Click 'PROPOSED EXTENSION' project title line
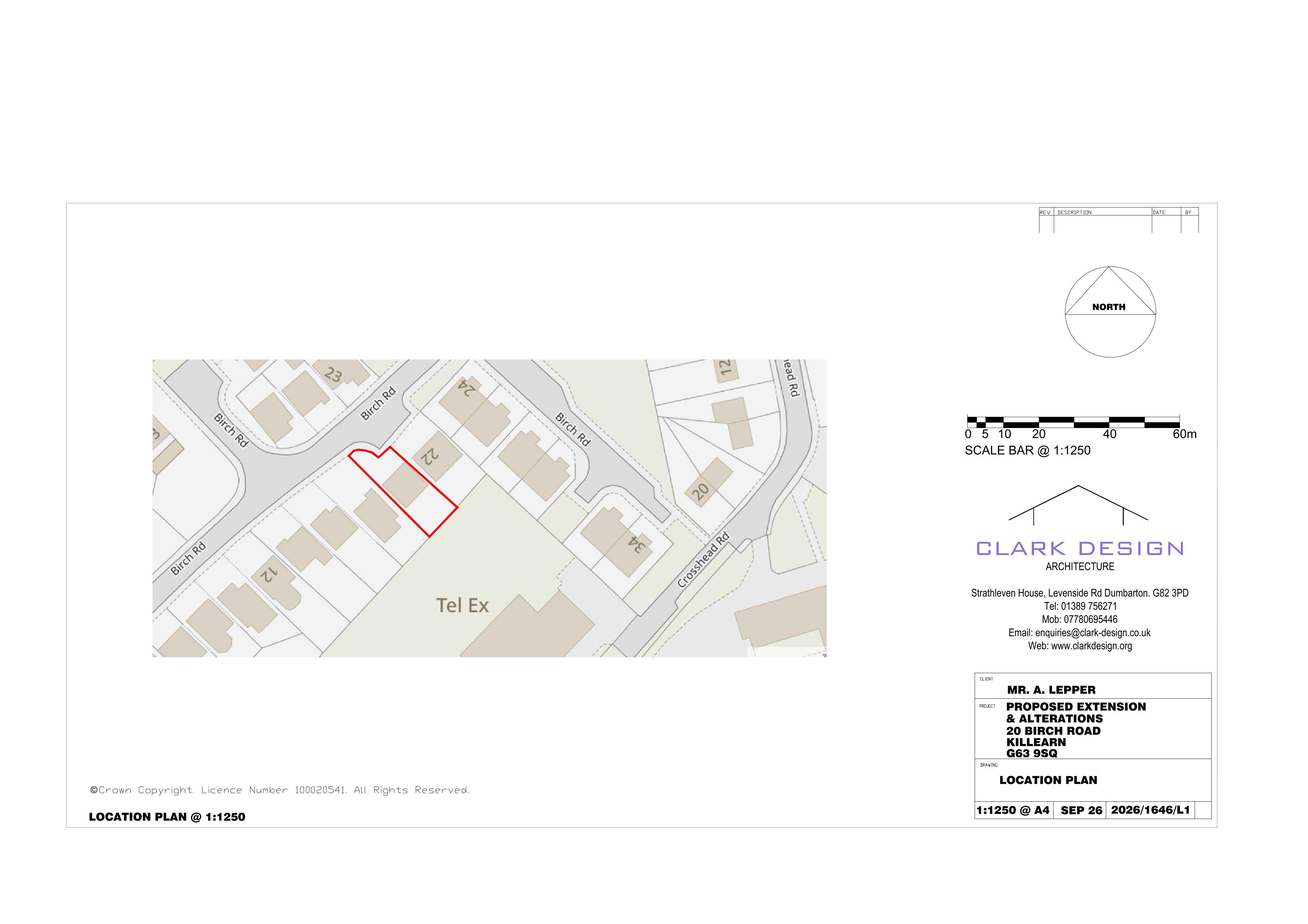The width and height of the screenshot is (1308, 924). [x=1076, y=707]
